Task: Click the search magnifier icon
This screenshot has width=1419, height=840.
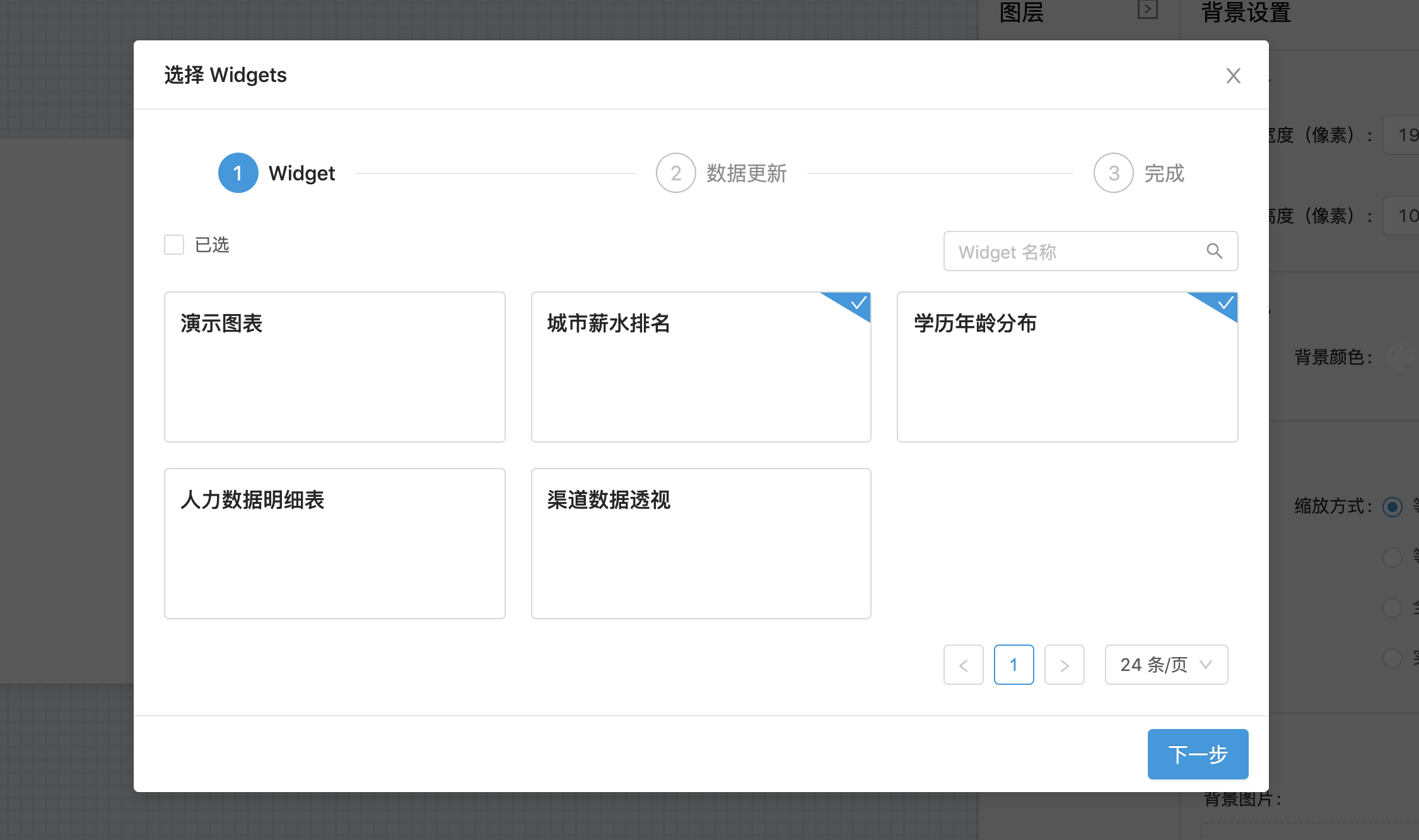Action: click(1214, 251)
